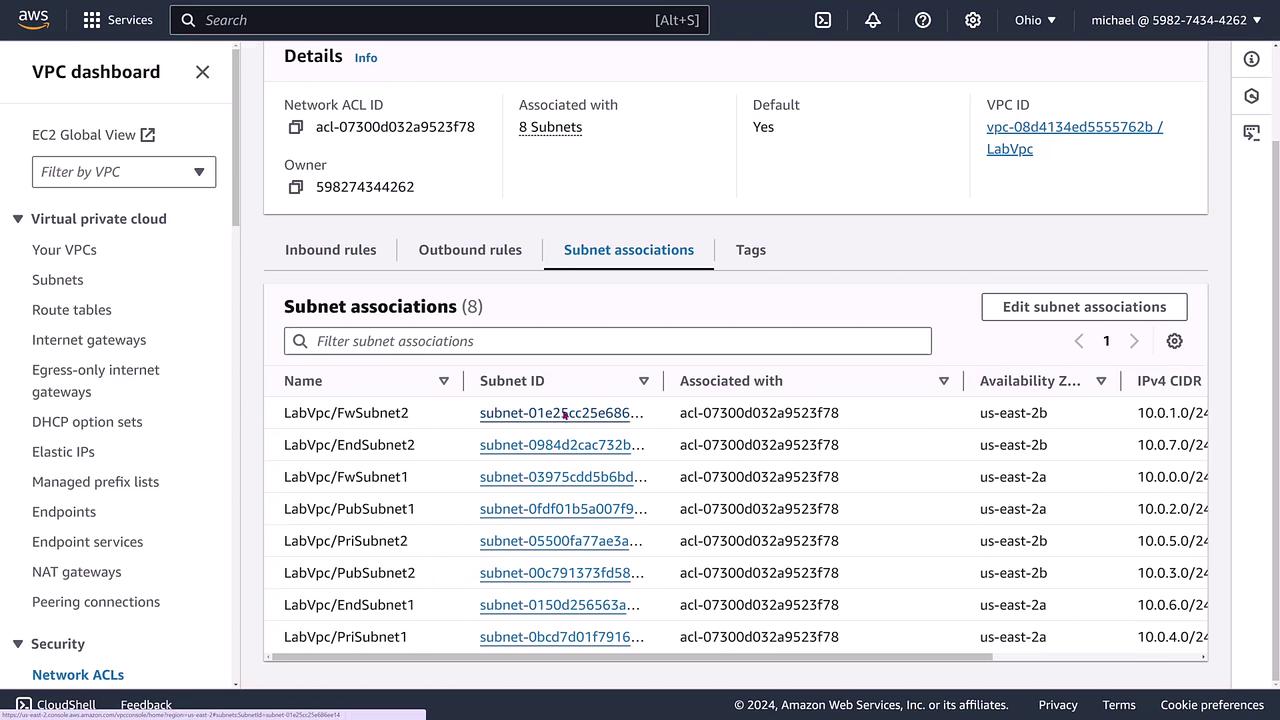Viewport: 1280px width, 720px height.
Task: Click Edit subnet associations button
Action: (x=1084, y=307)
